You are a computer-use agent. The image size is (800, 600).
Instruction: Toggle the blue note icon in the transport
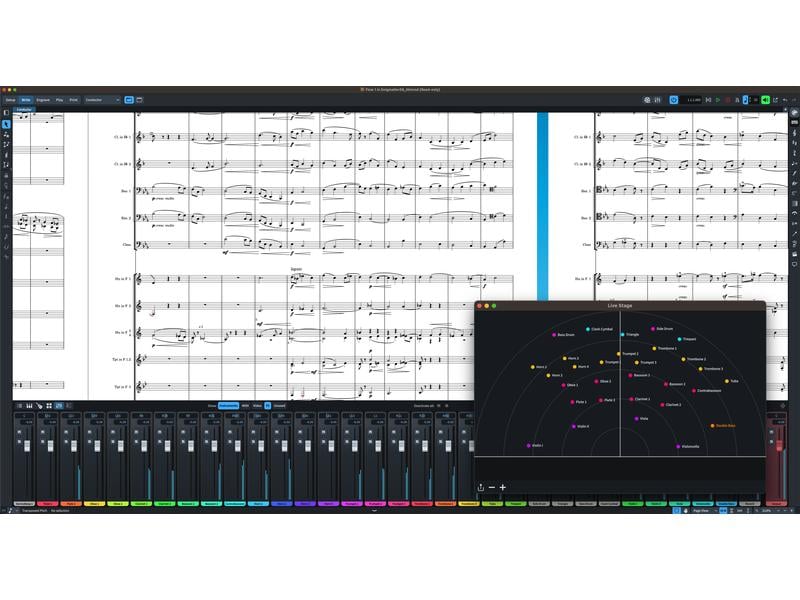click(745, 100)
